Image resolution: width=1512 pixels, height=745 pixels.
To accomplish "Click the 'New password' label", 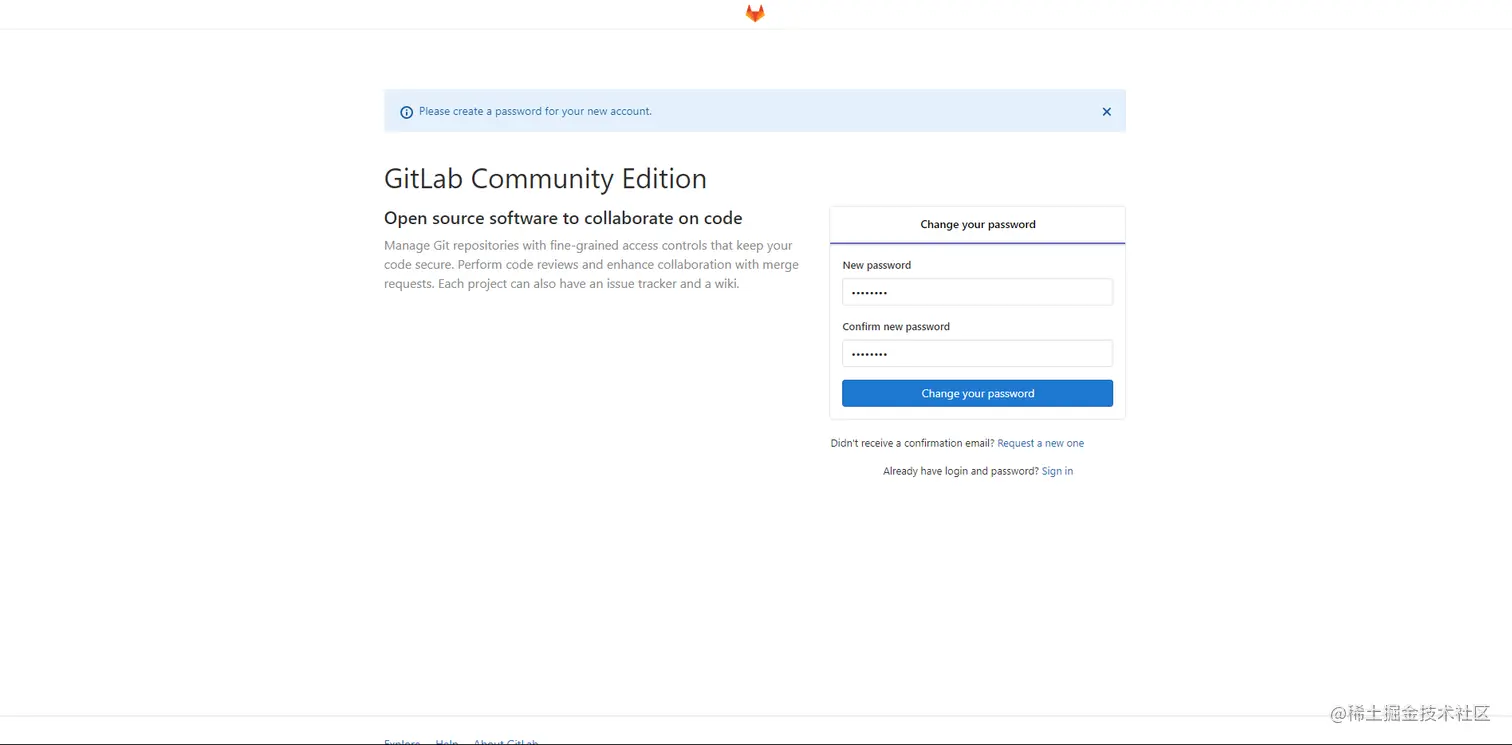I will (x=876, y=265).
